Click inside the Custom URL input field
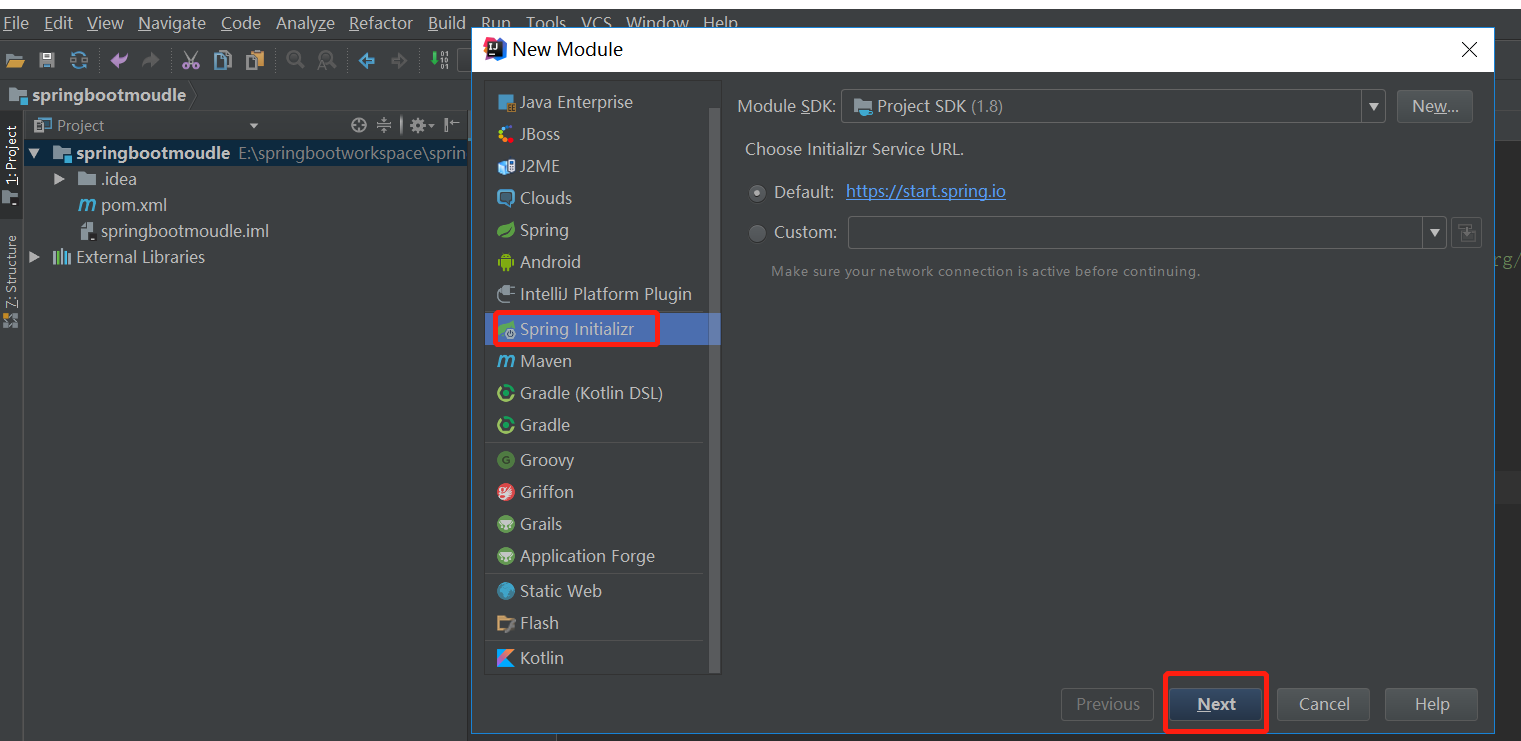 (x=1130, y=232)
